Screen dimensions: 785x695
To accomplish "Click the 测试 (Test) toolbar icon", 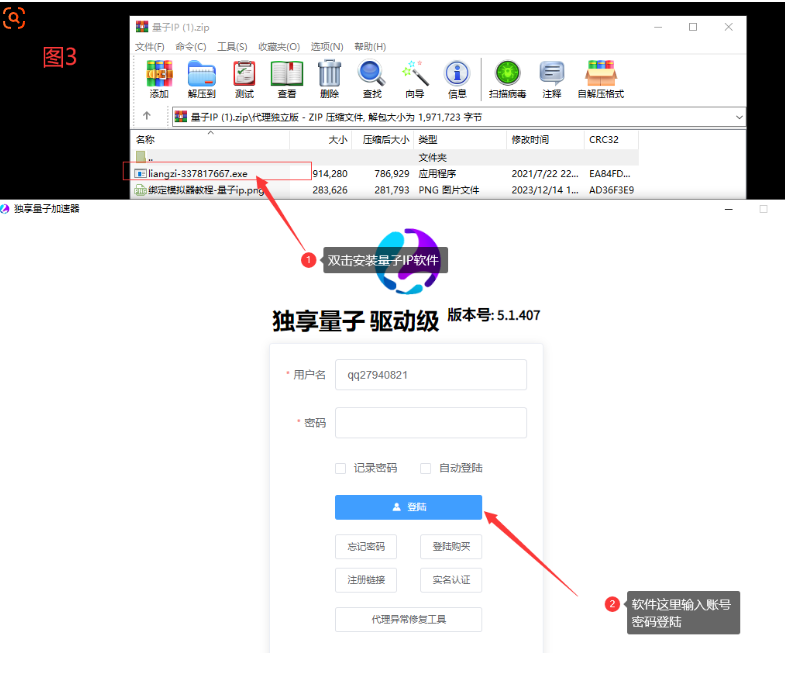I will (x=244, y=74).
